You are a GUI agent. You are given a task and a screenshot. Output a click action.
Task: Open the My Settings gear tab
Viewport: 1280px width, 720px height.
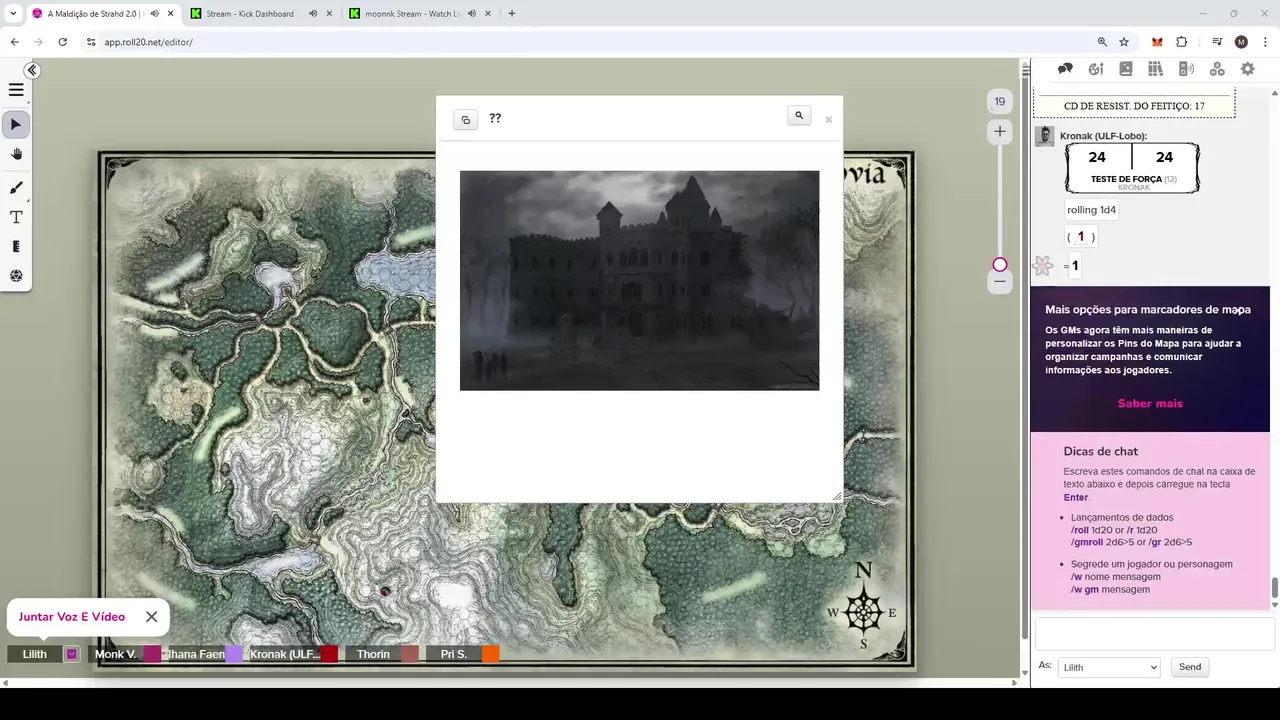pos(1247,69)
